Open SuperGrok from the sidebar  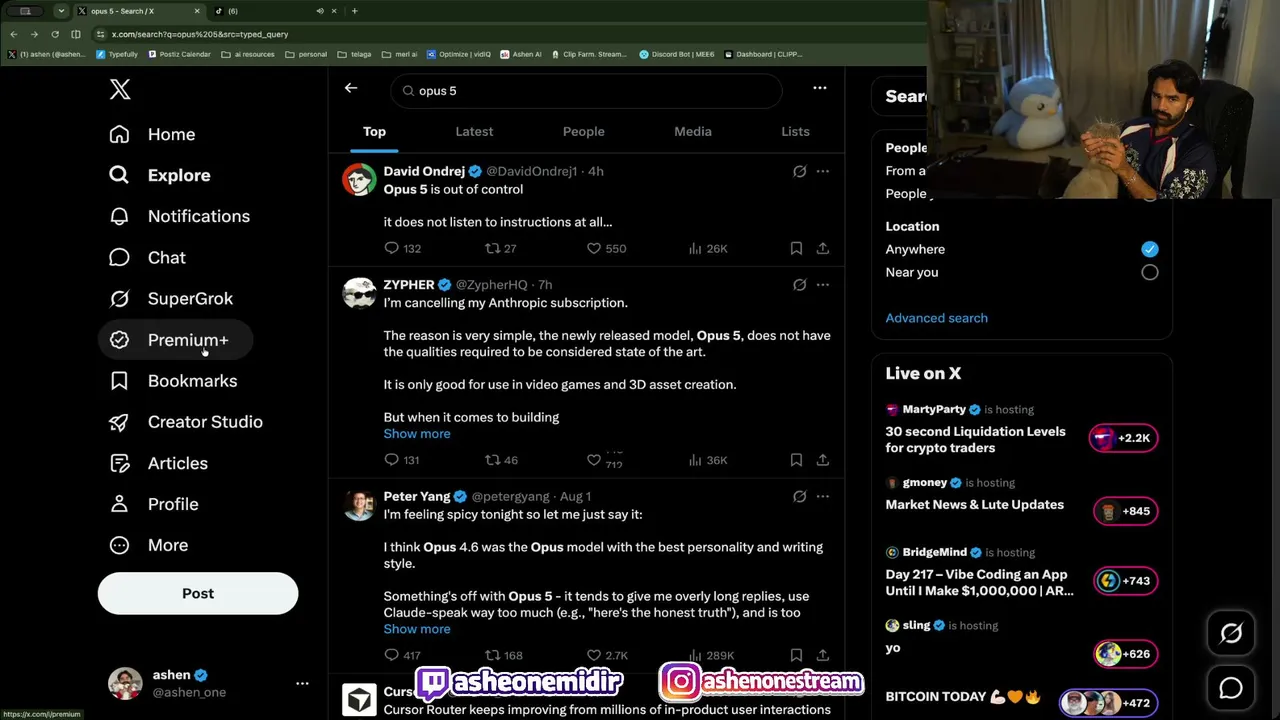click(171, 298)
